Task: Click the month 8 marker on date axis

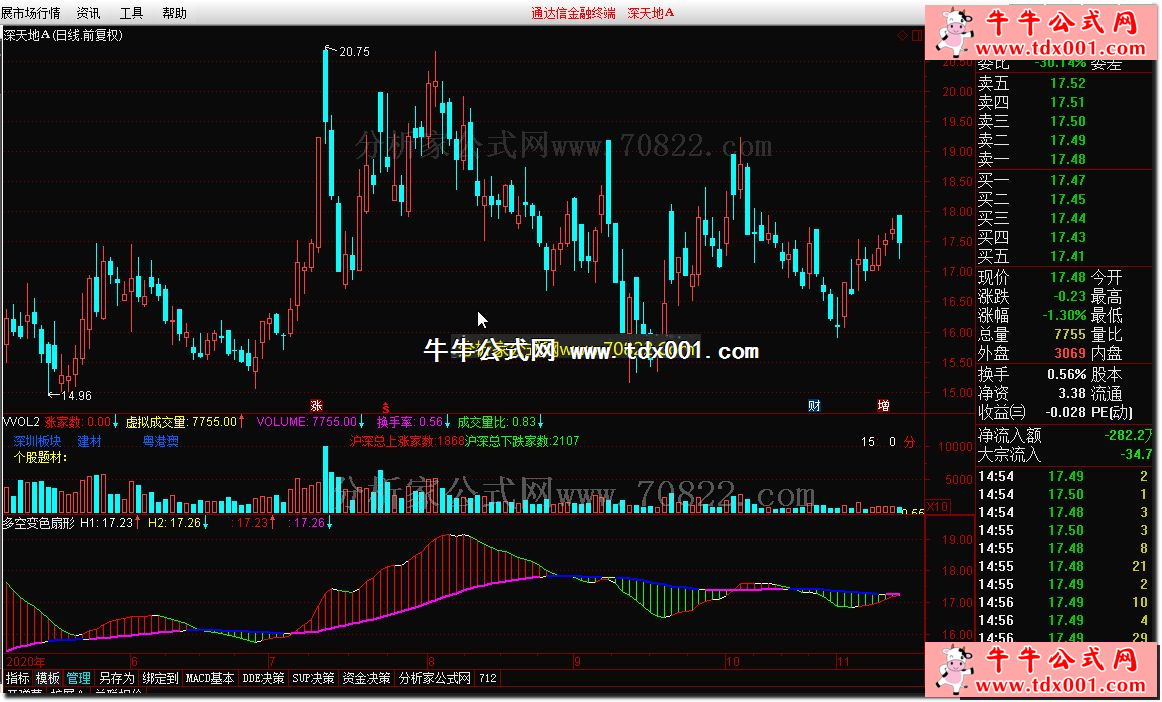Action: coord(431,662)
